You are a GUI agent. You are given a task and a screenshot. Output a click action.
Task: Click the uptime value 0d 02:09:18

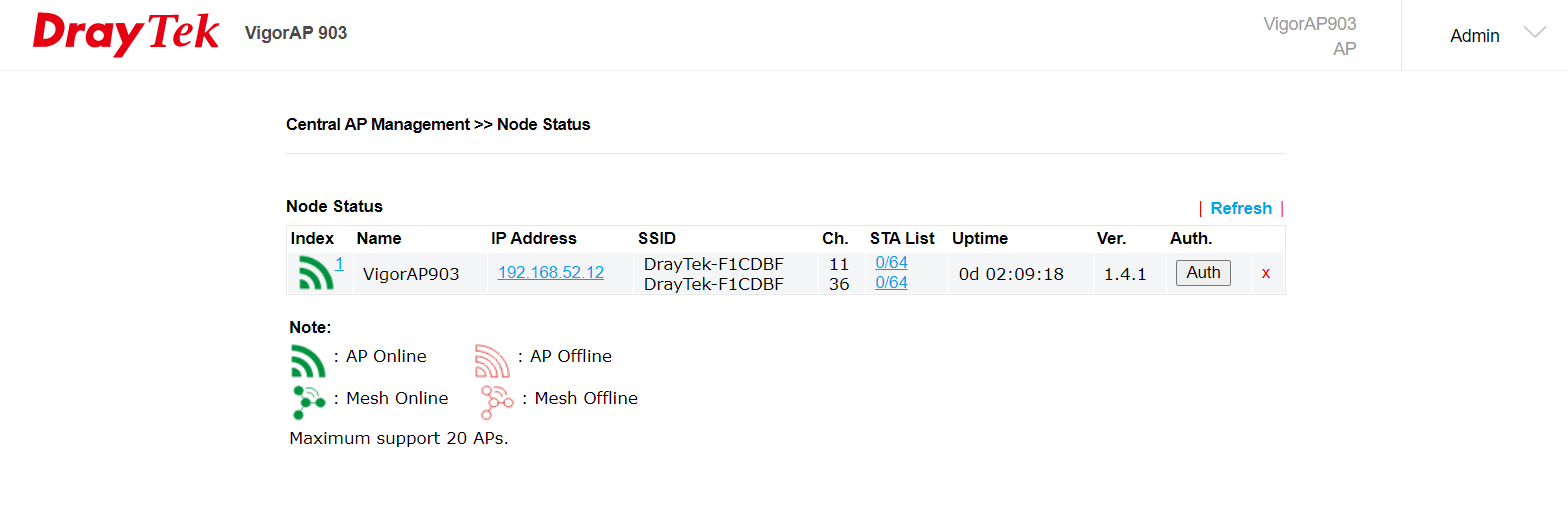pyautogui.click(x=1011, y=273)
